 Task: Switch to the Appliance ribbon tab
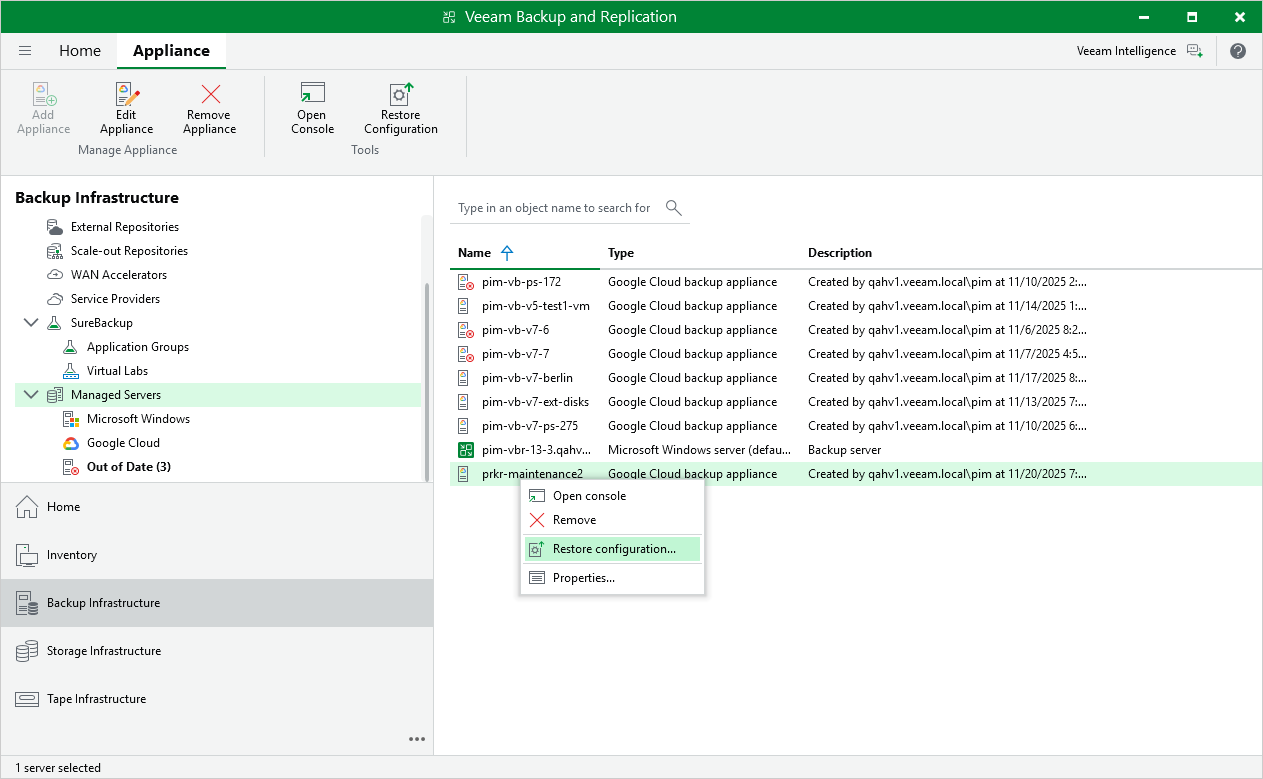pos(171,51)
